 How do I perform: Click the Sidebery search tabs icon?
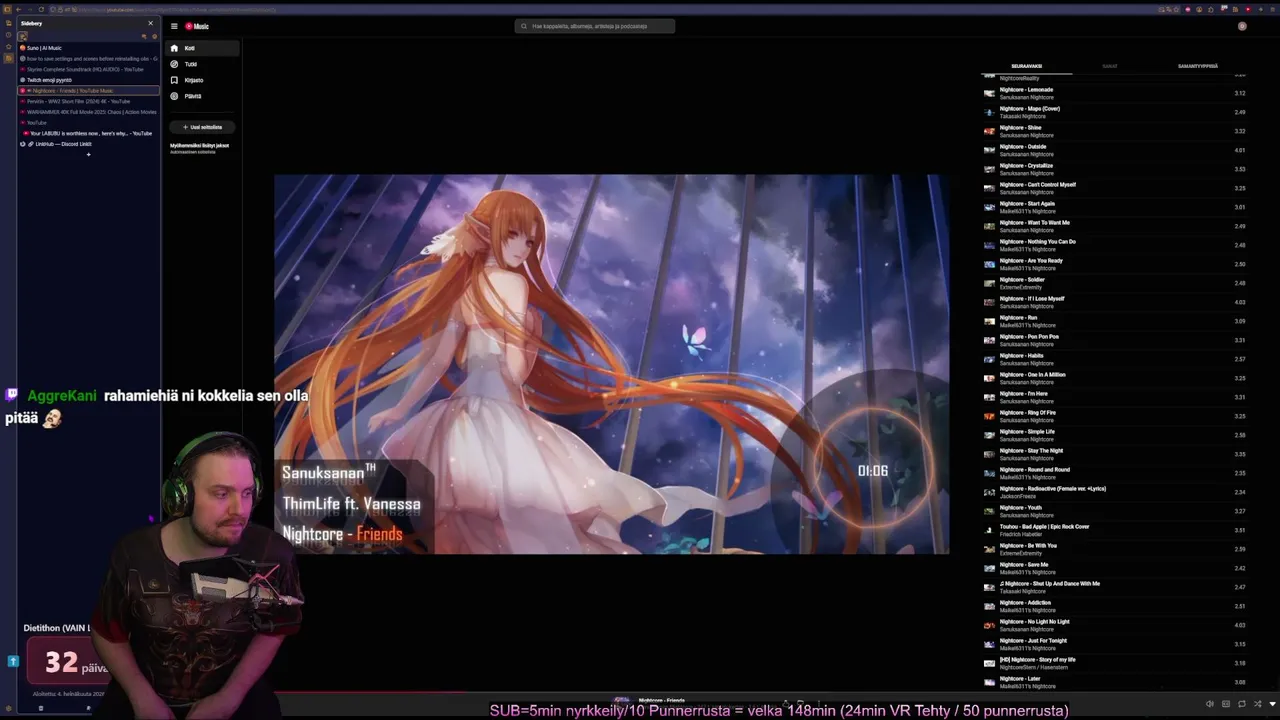(x=144, y=36)
